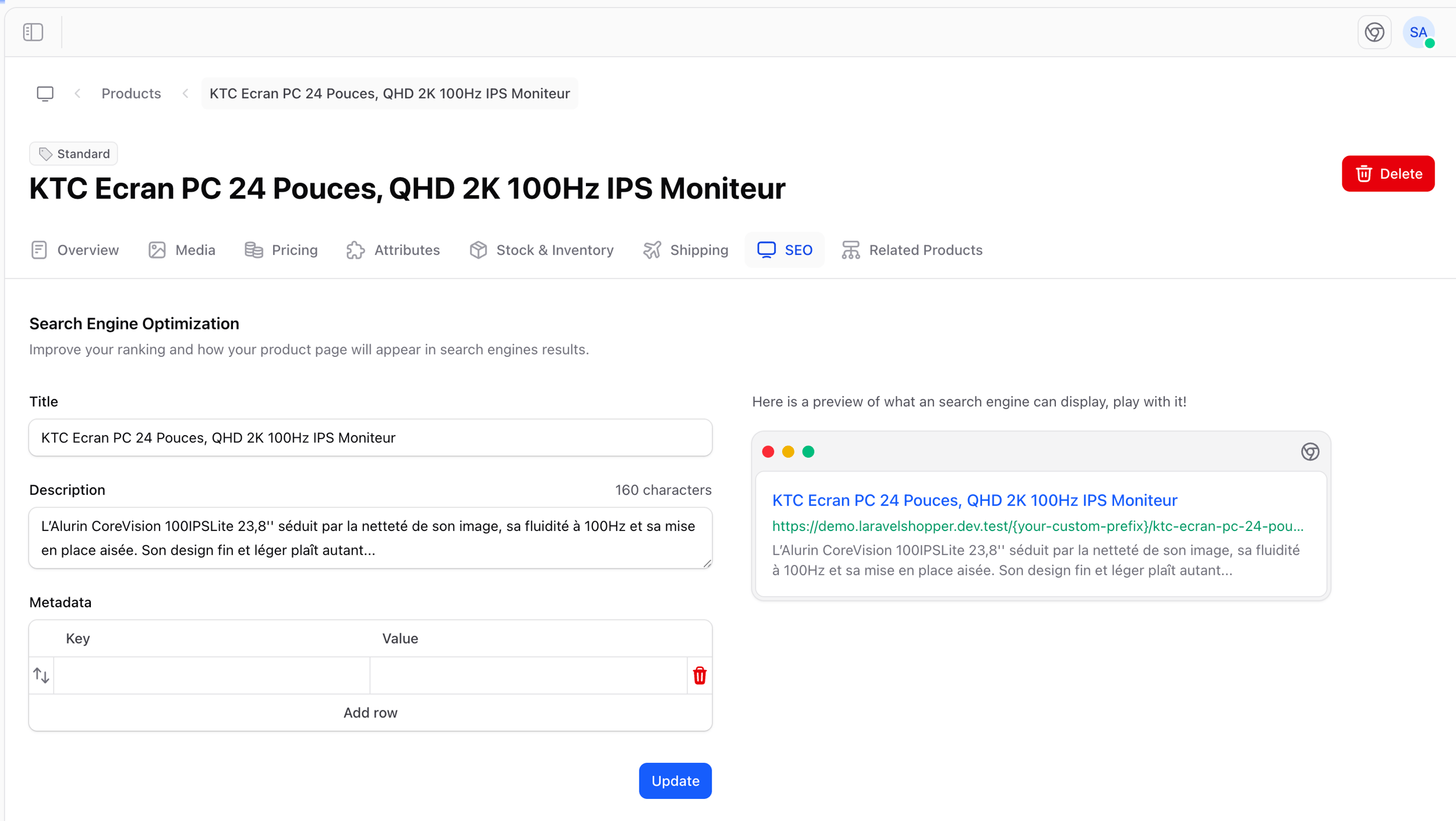Image resolution: width=1456 pixels, height=821 pixels.
Task: Click the Search Engine Optimization heading
Action: 134,324
